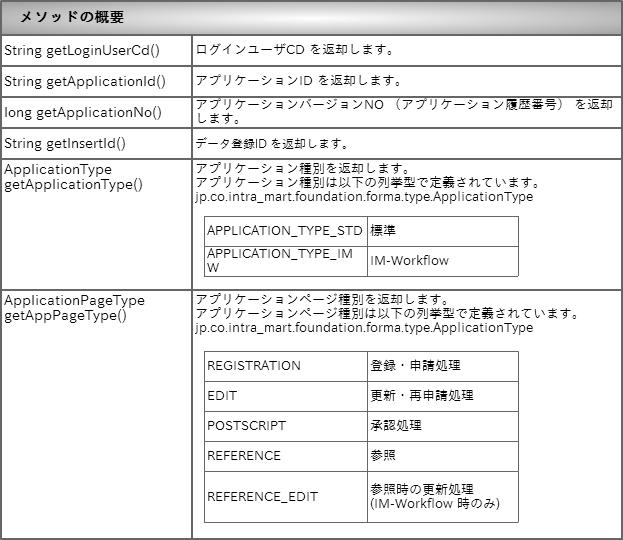Click the 更新・再申請処理 cell
The image size is (623, 540).
point(443,397)
